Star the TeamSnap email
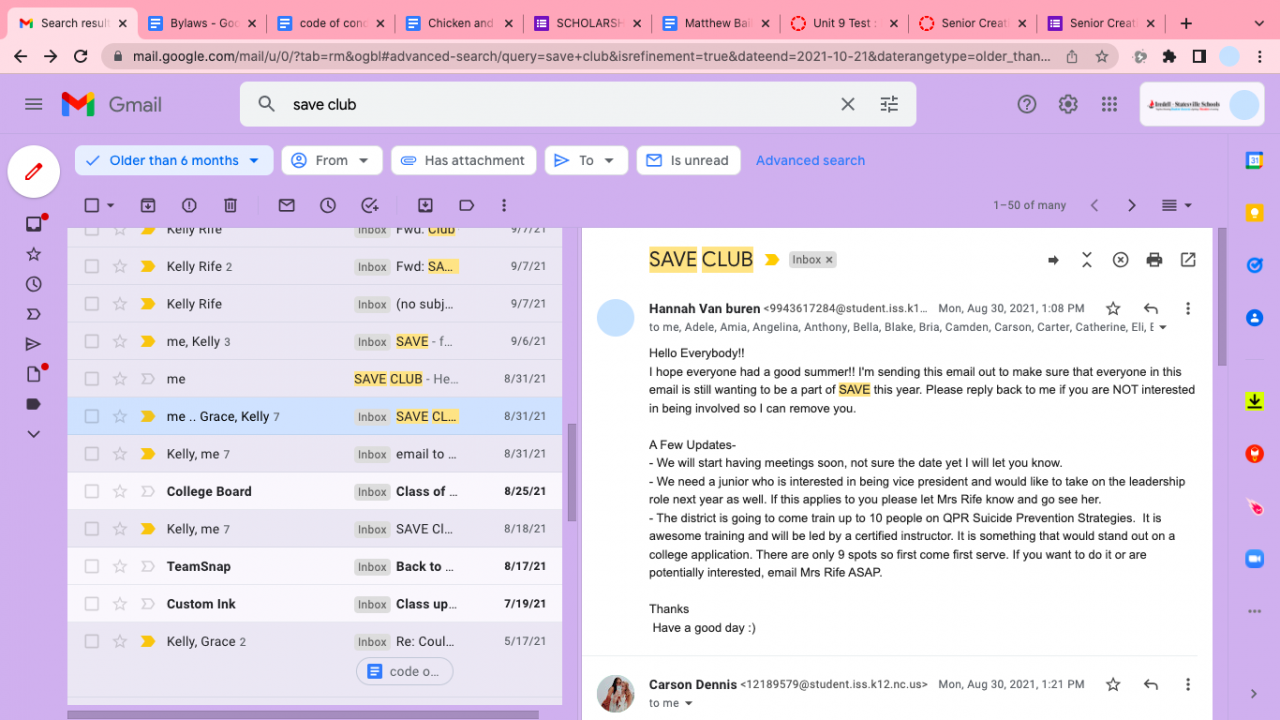Viewport: 1280px width, 720px height. tap(120, 566)
